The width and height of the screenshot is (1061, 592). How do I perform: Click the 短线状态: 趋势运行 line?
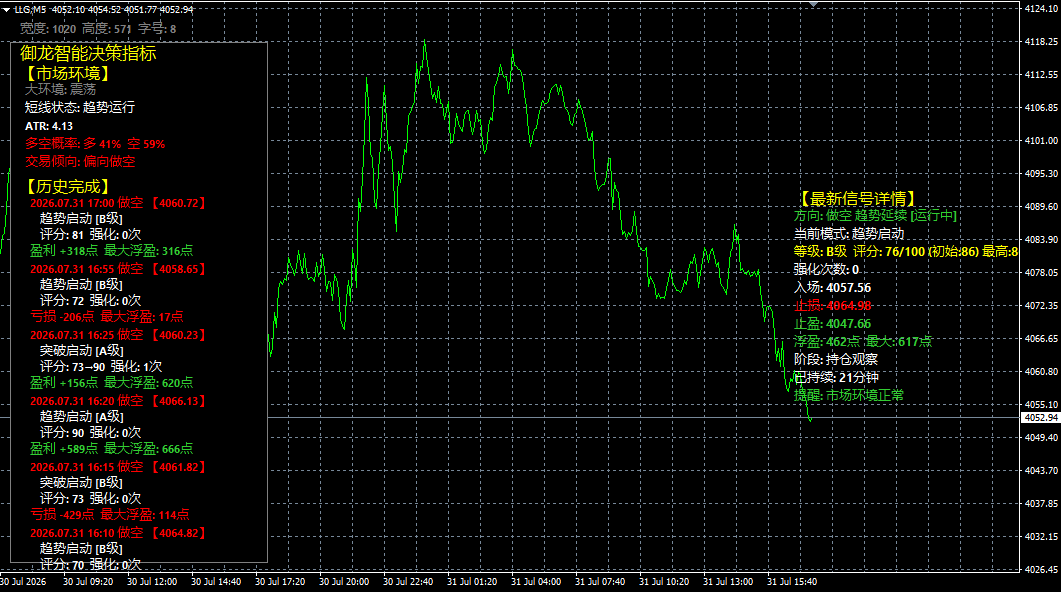(x=80, y=107)
